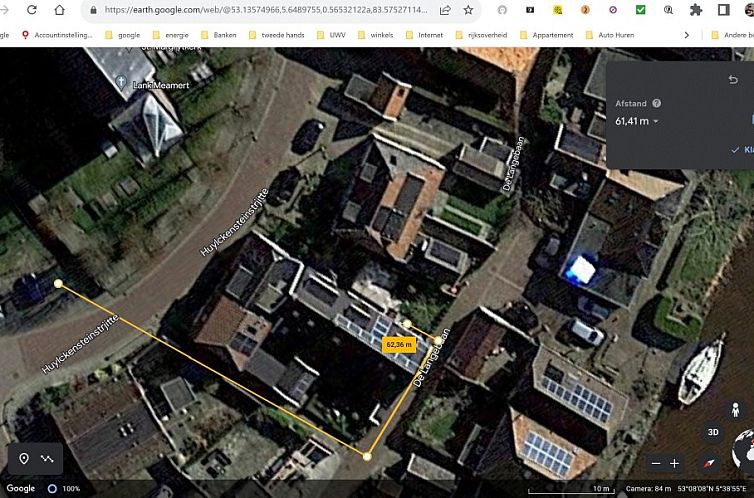
Task: Zoom in with the plus button
Action: (675, 463)
